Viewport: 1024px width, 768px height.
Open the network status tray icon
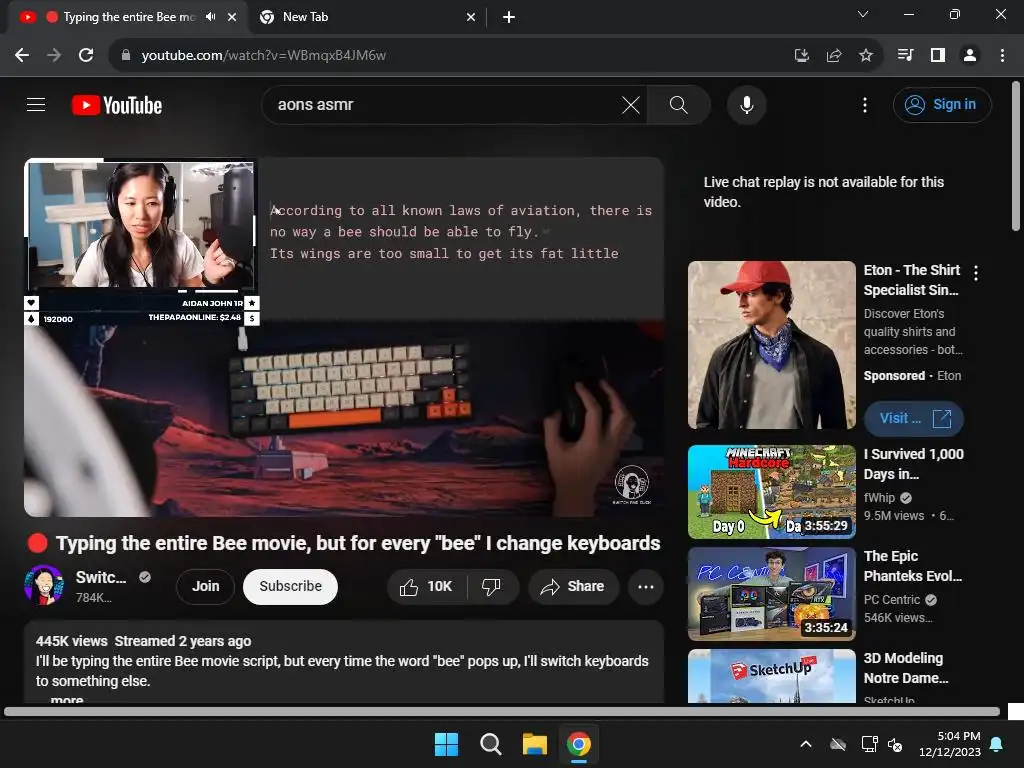tap(869, 744)
